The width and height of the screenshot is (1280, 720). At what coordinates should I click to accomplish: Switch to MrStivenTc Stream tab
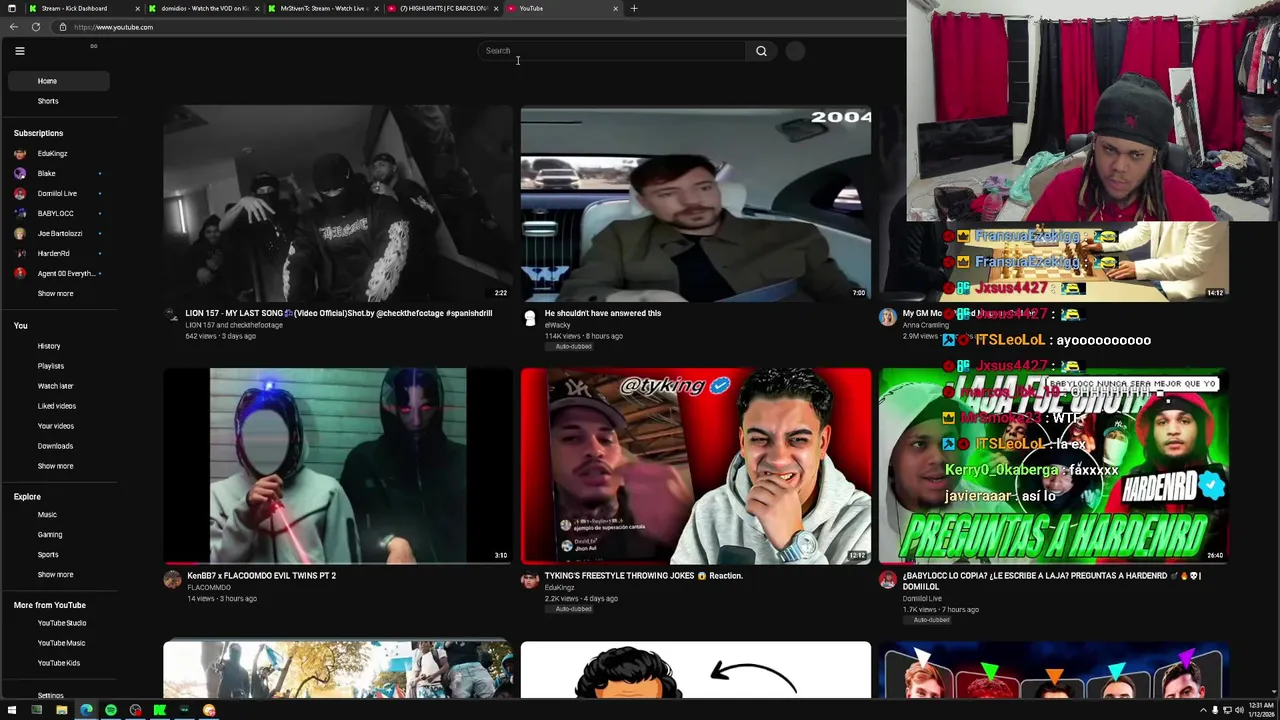click(324, 8)
